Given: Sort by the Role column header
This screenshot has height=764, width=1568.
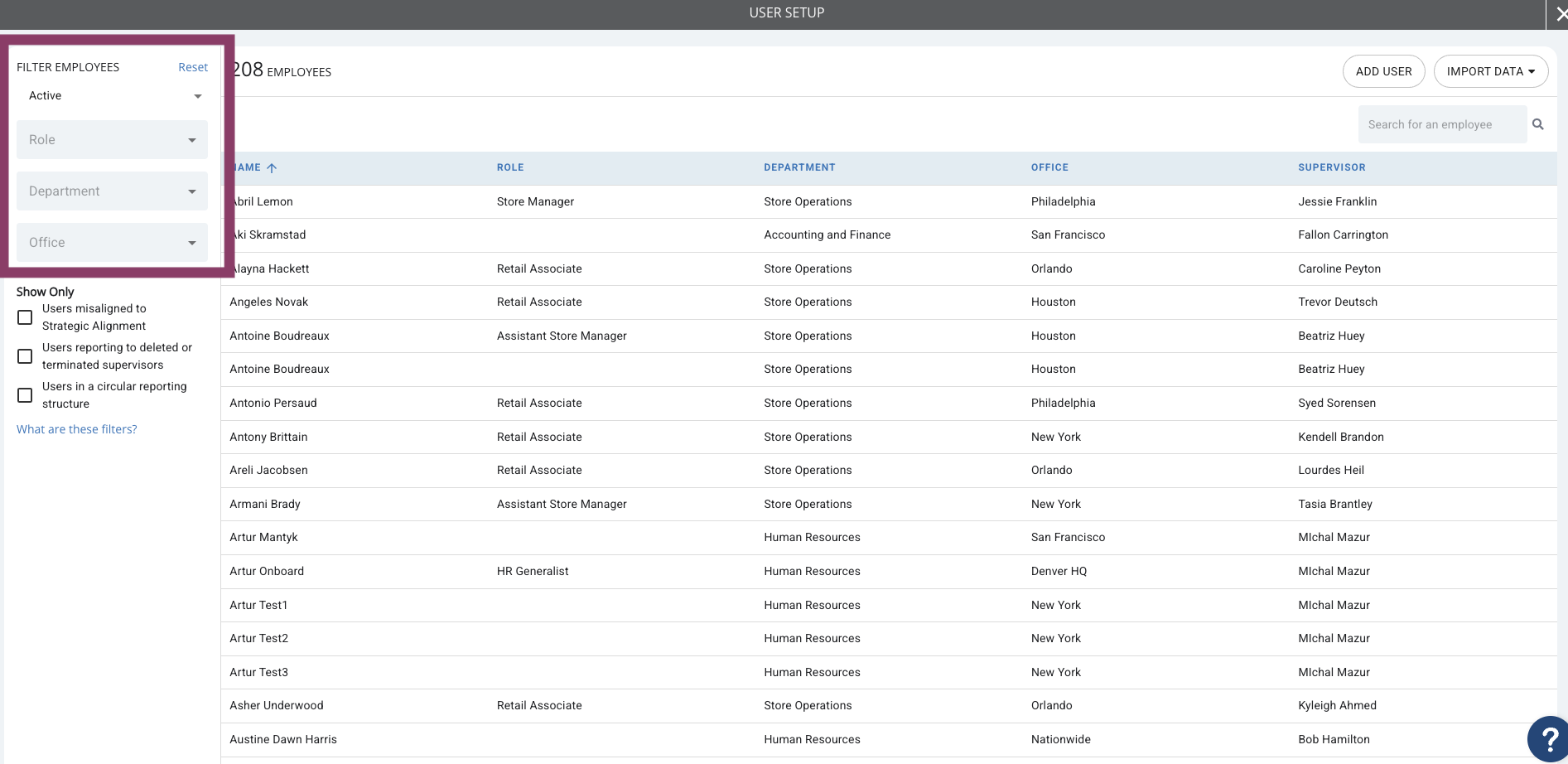Looking at the screenshot, I should (x=510, y=167).
